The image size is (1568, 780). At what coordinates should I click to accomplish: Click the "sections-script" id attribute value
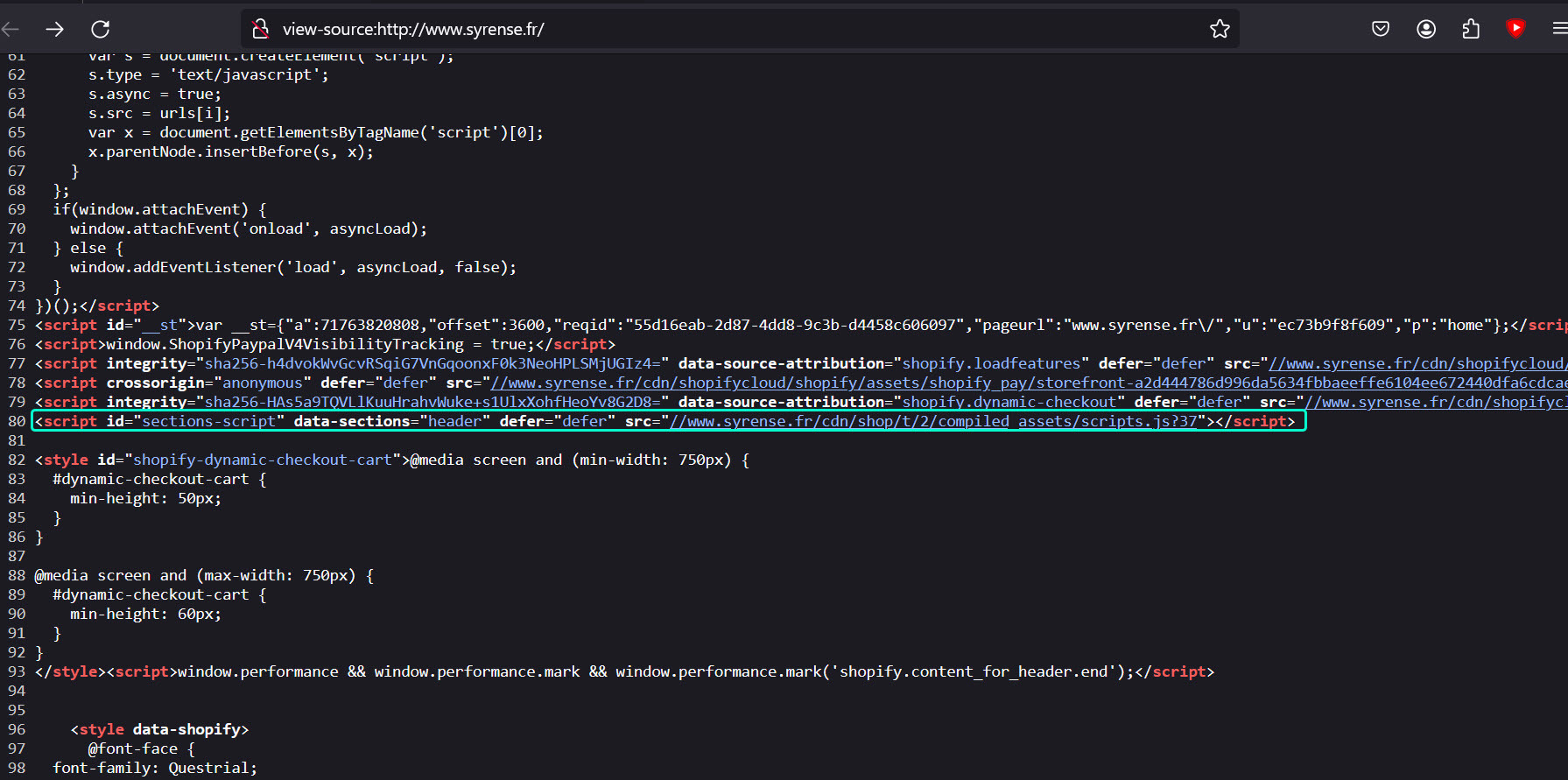click(x=209, y=422)
